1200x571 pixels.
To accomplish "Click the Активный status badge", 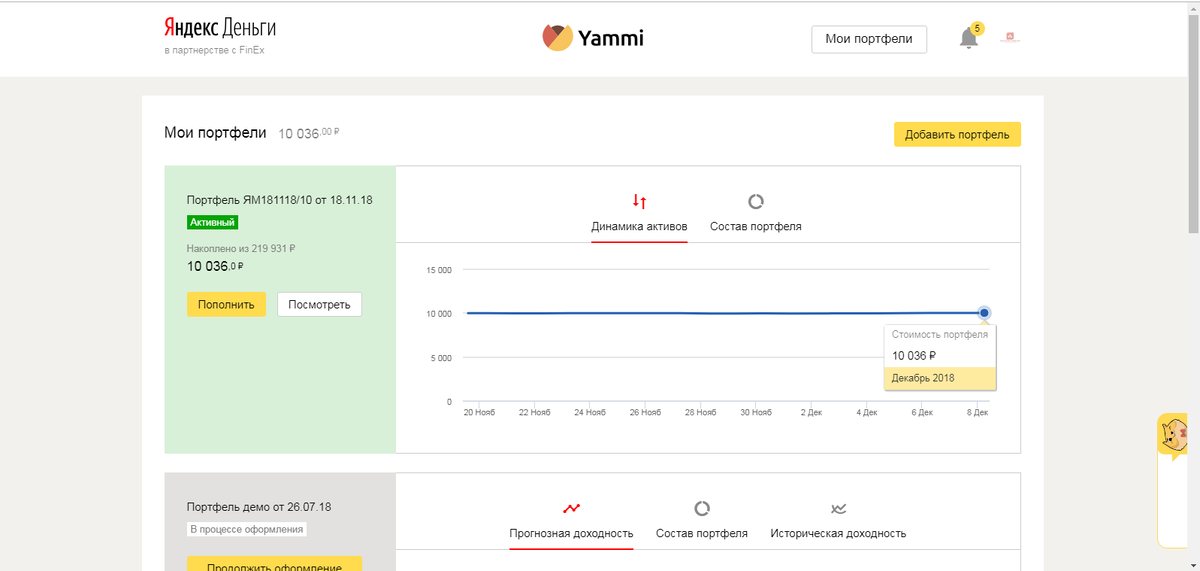I will pyautogui.click(x=212, y=222).
